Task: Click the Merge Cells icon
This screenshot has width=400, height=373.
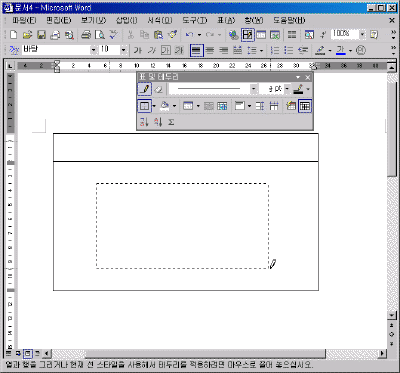Action: pyautogui.click(x=209, y=106)
